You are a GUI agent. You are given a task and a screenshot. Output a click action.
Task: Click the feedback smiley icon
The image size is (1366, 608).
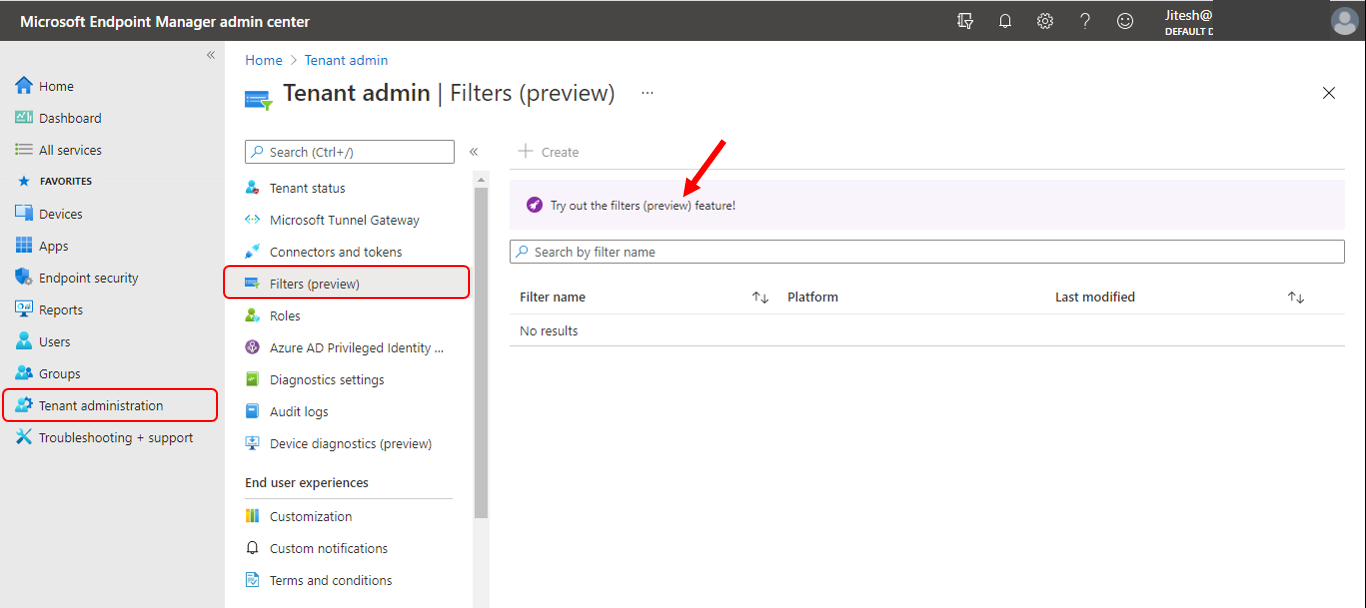coord(1125,21)
